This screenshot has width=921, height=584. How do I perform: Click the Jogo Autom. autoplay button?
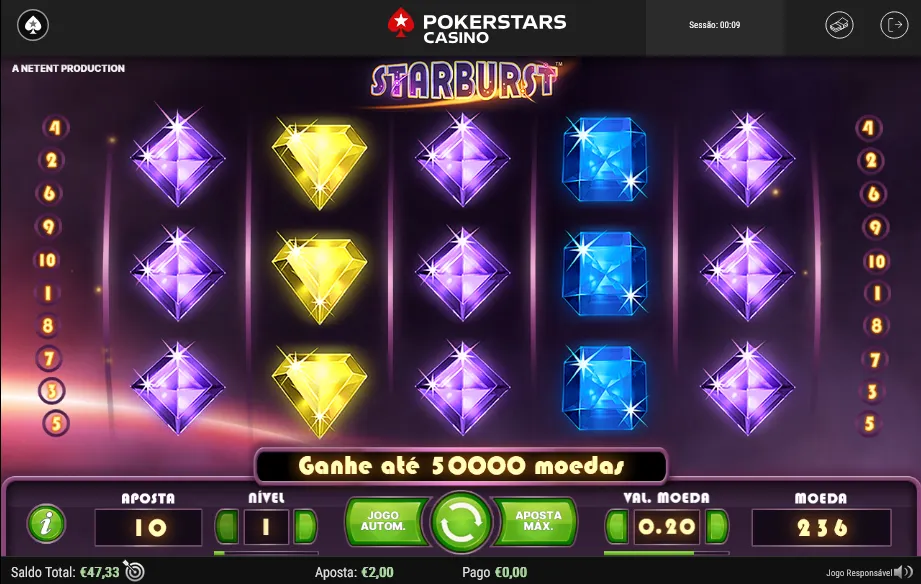[x=384, y=522]
